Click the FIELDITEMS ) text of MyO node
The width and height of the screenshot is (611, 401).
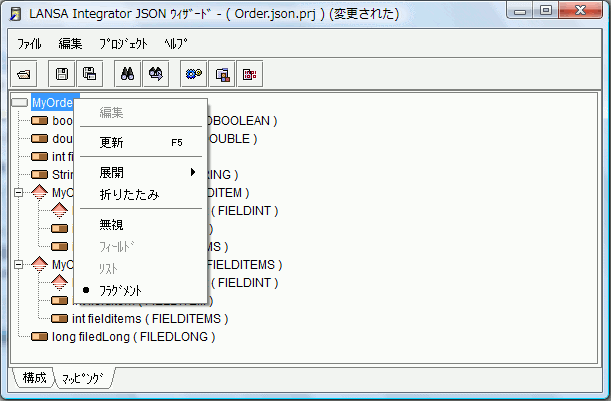click(x=244, y=265)
